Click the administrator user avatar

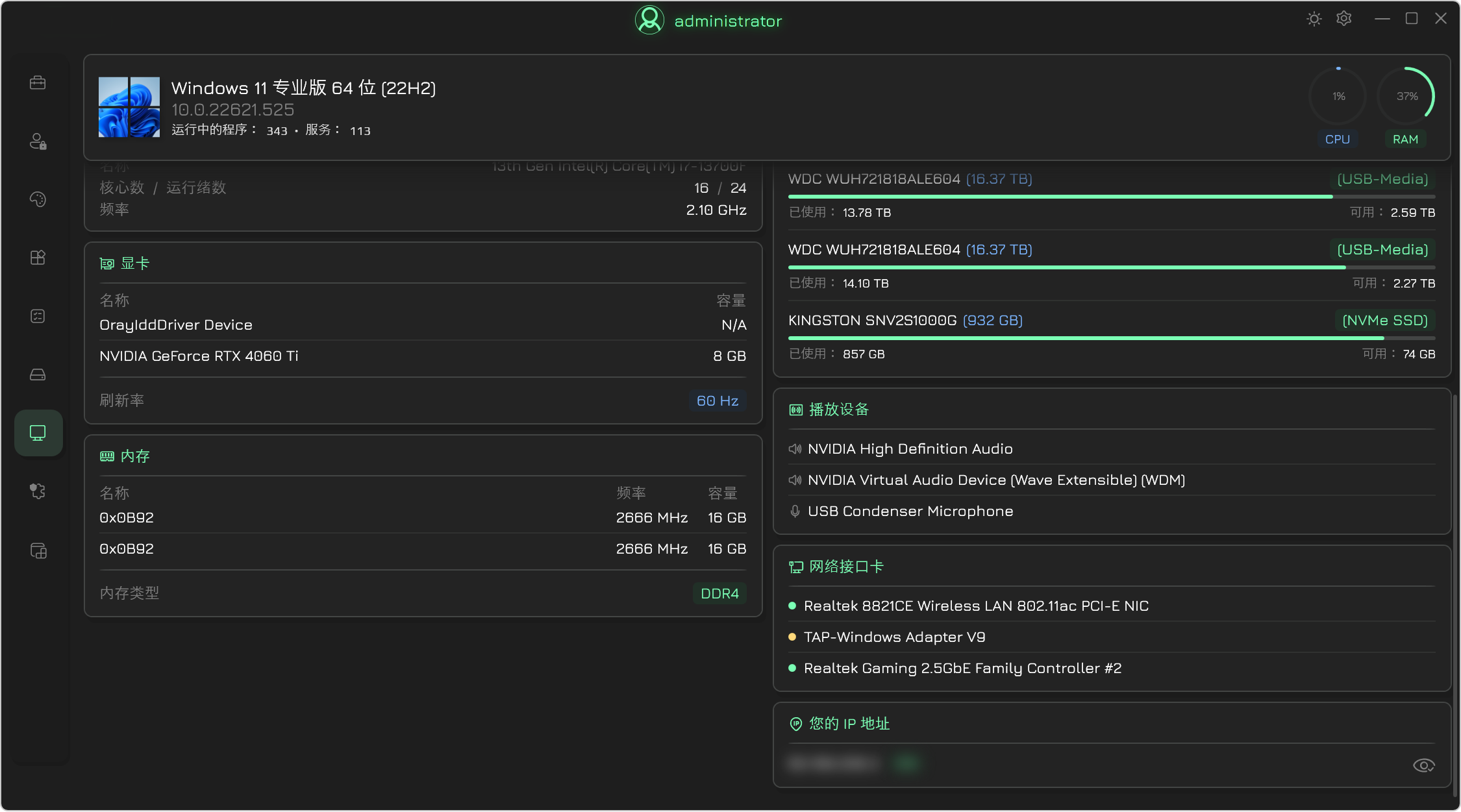click(x=649, y=20)
